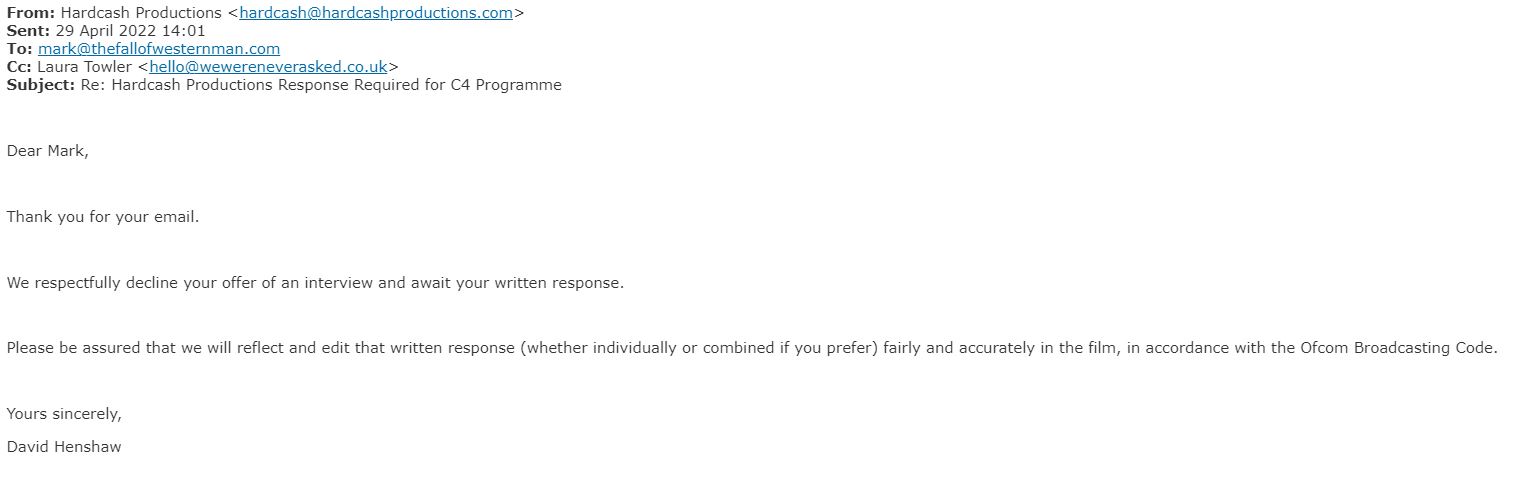Click the "Yours sincerely," closing line

coord(64,414)
